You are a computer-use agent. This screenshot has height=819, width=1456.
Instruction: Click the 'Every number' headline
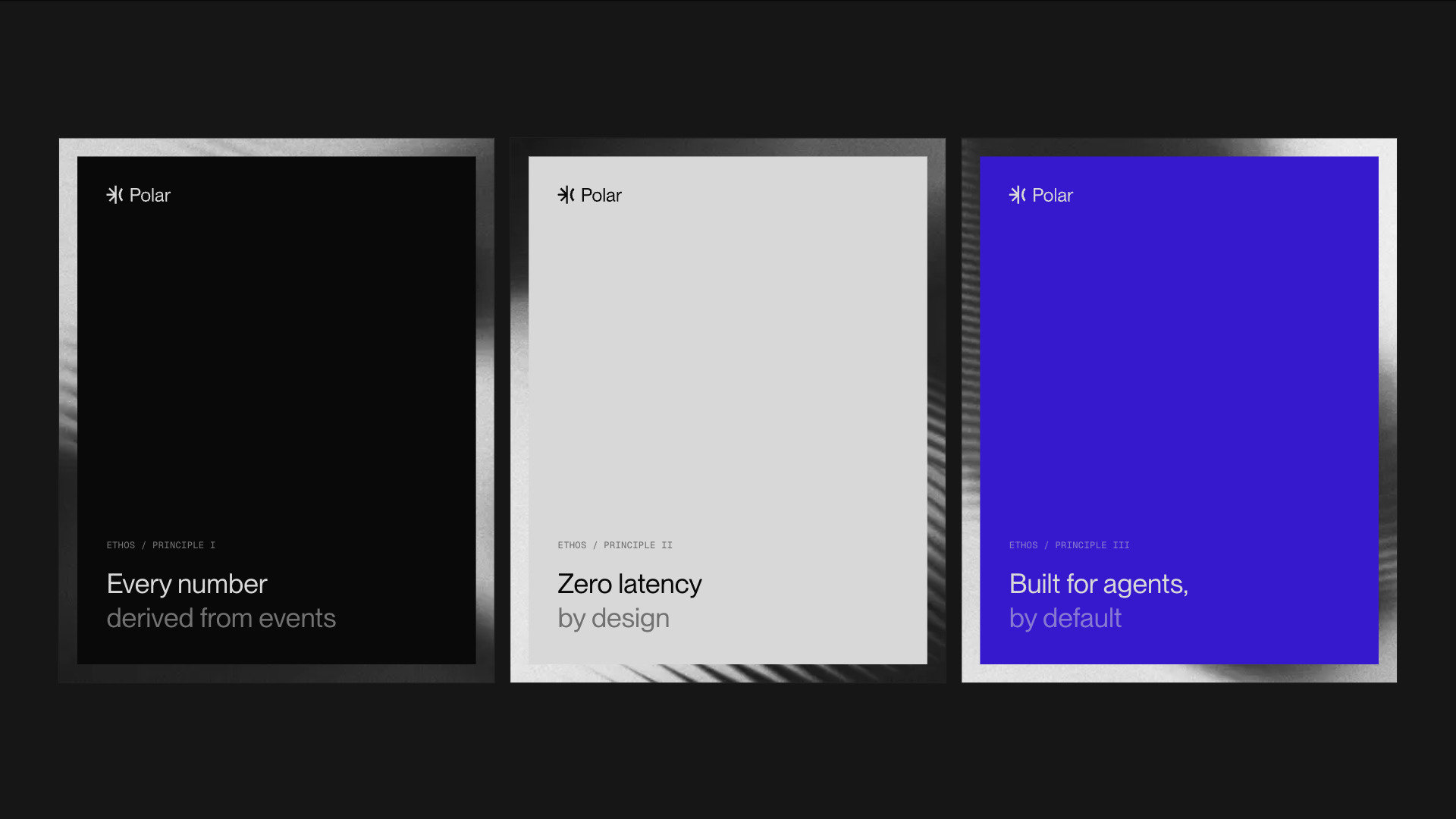(x=187, y=584)
